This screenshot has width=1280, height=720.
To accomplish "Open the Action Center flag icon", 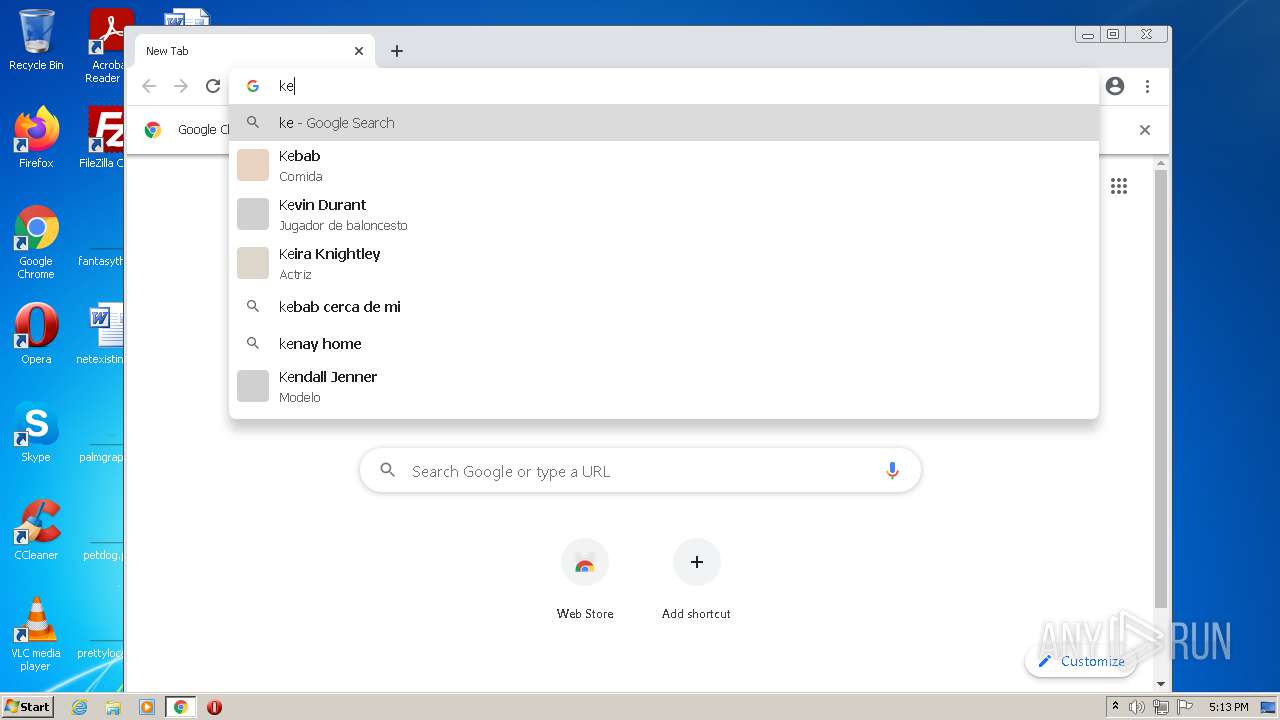I will (1184, 707).
